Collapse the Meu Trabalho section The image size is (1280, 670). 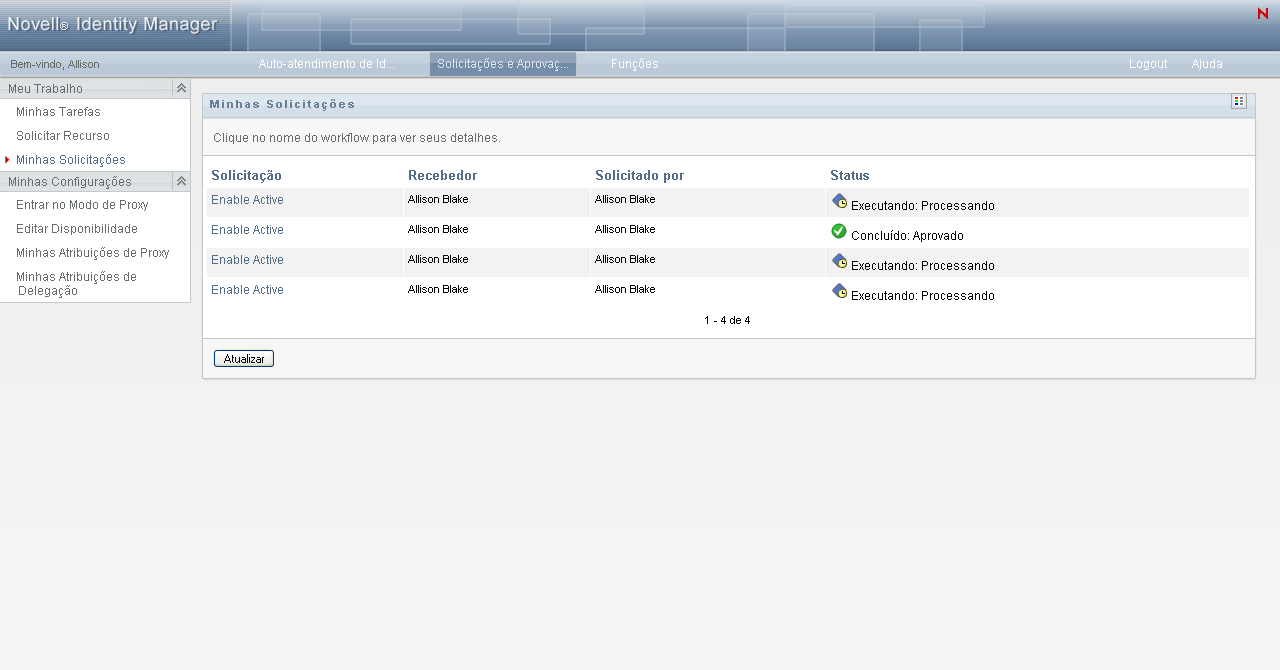[x=181, y=88]
